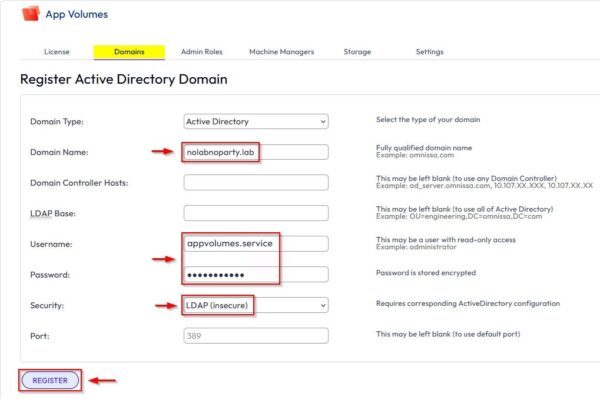Click the LDAP Base label
The height and width of the screenshot is (399, 600).
coord(53,213)
